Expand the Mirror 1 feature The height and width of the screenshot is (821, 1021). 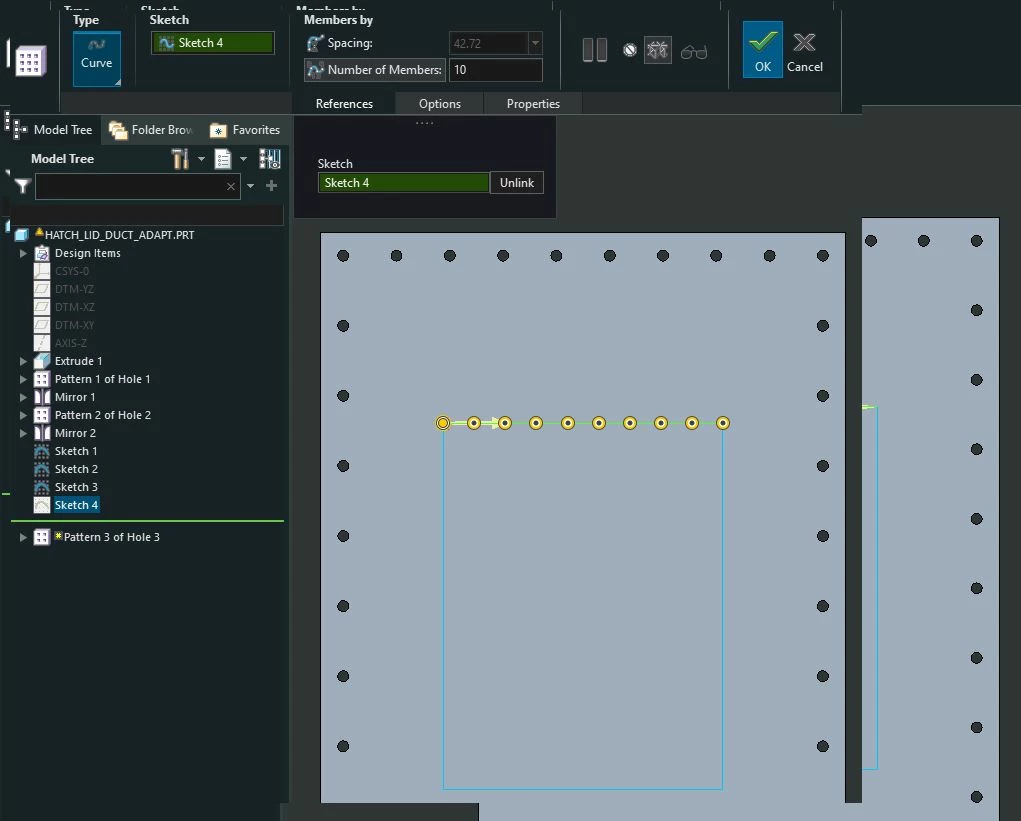[23, 397]
